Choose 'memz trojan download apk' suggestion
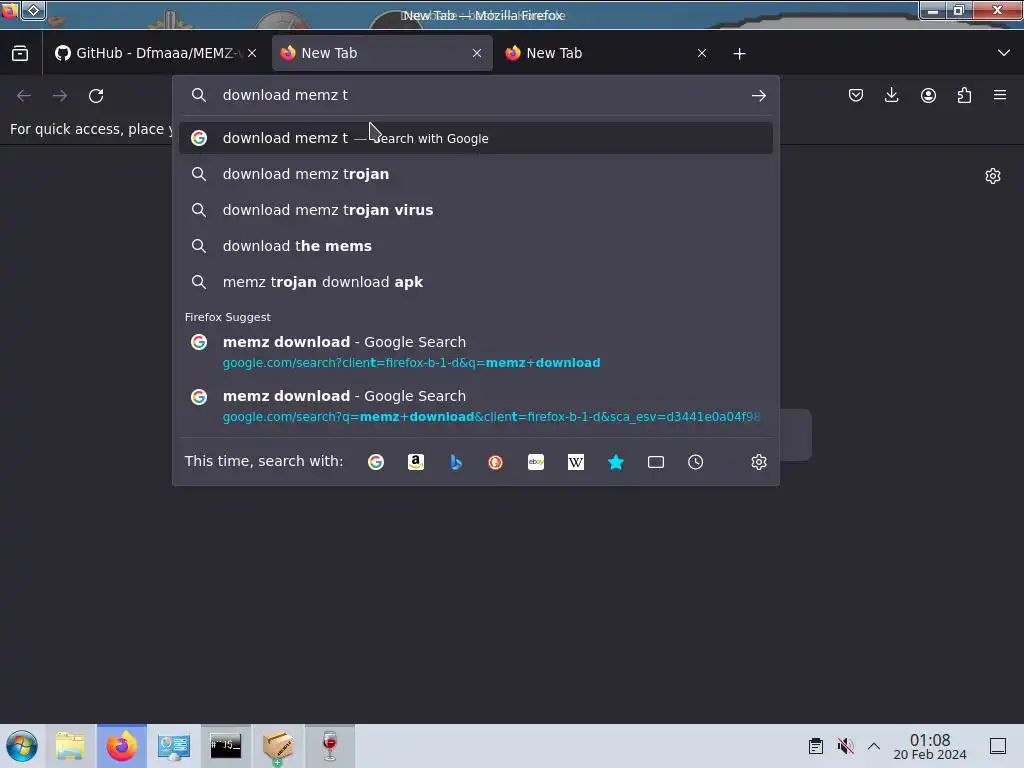The height and width of the screenshot is (768, 1024). point(475,281)
